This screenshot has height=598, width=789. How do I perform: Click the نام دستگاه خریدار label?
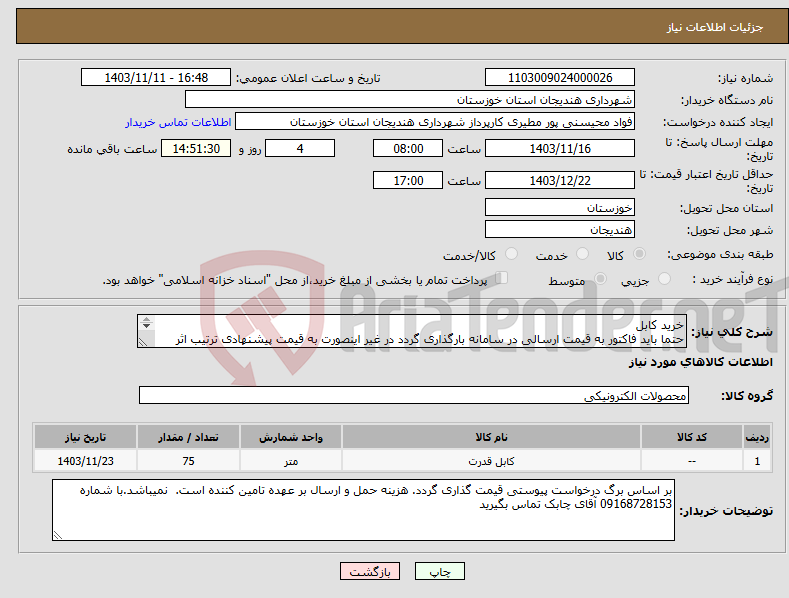pyautogui.click(x=727, y=101)
